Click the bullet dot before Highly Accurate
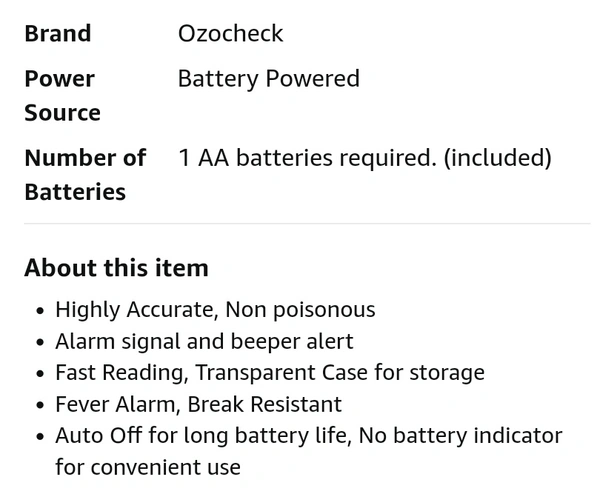Screen dimensions: 600x491 coord(39,311)
